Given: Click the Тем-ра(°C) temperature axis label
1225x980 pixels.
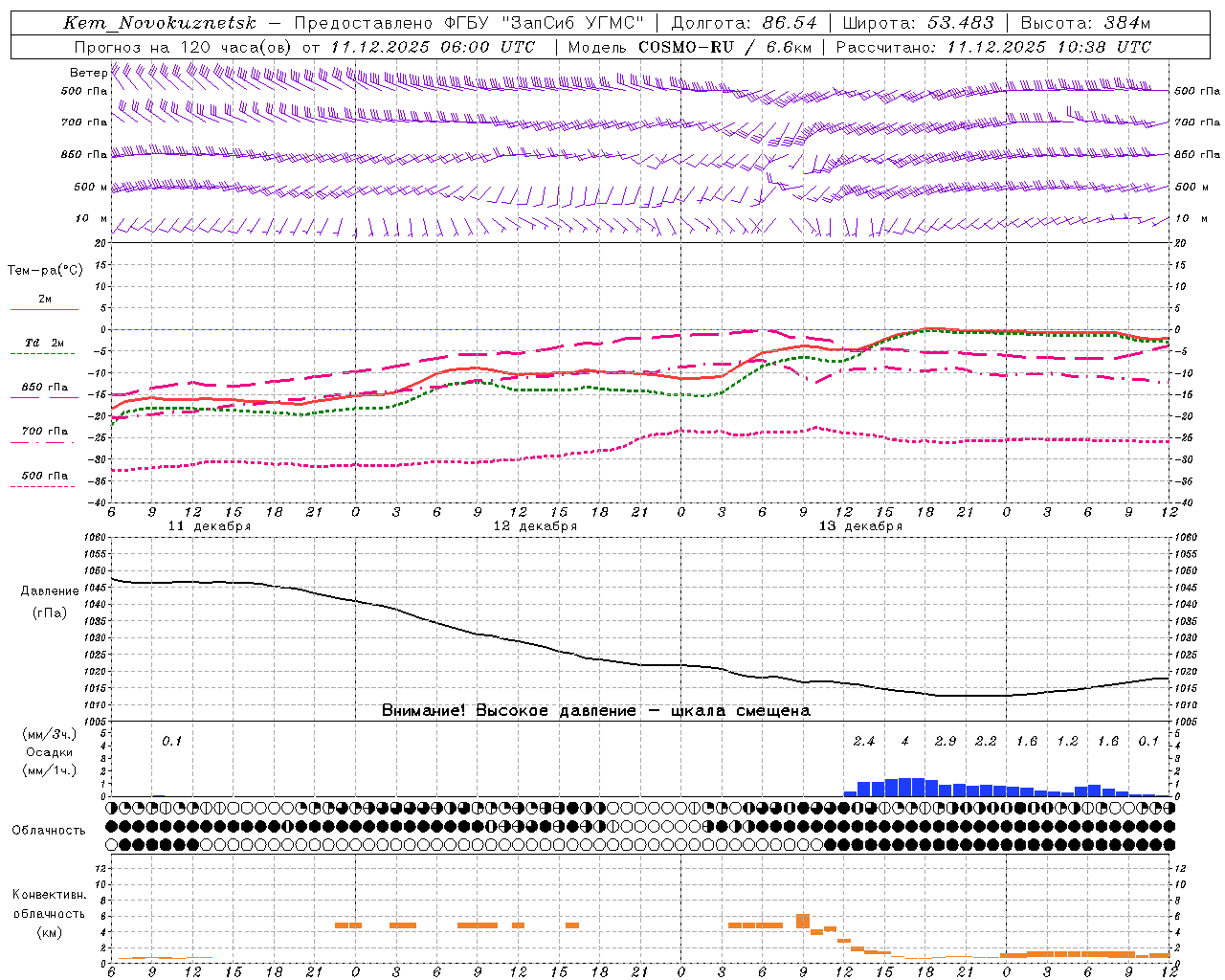Looking at the screenshot, I should click(45, 271).
